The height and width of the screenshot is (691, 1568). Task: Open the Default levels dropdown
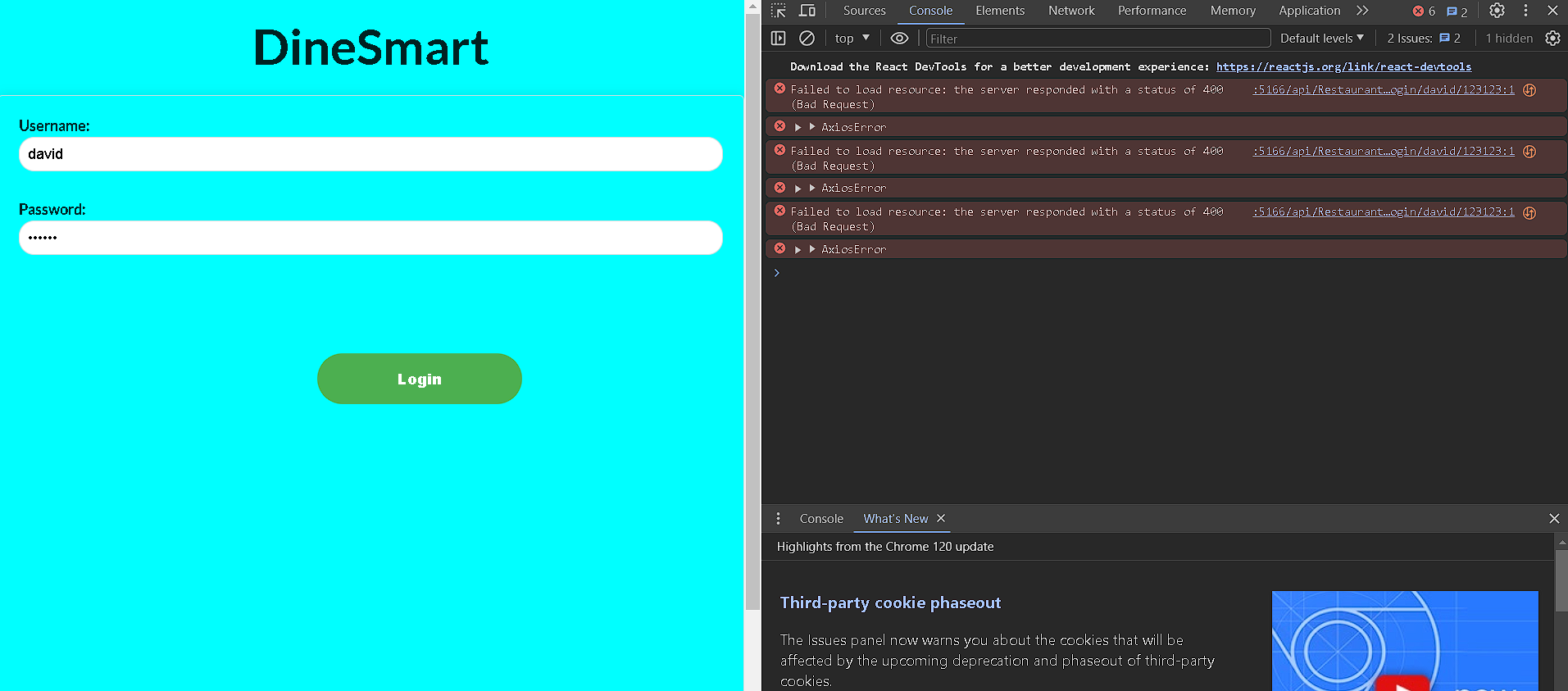tap(1321, 39)
